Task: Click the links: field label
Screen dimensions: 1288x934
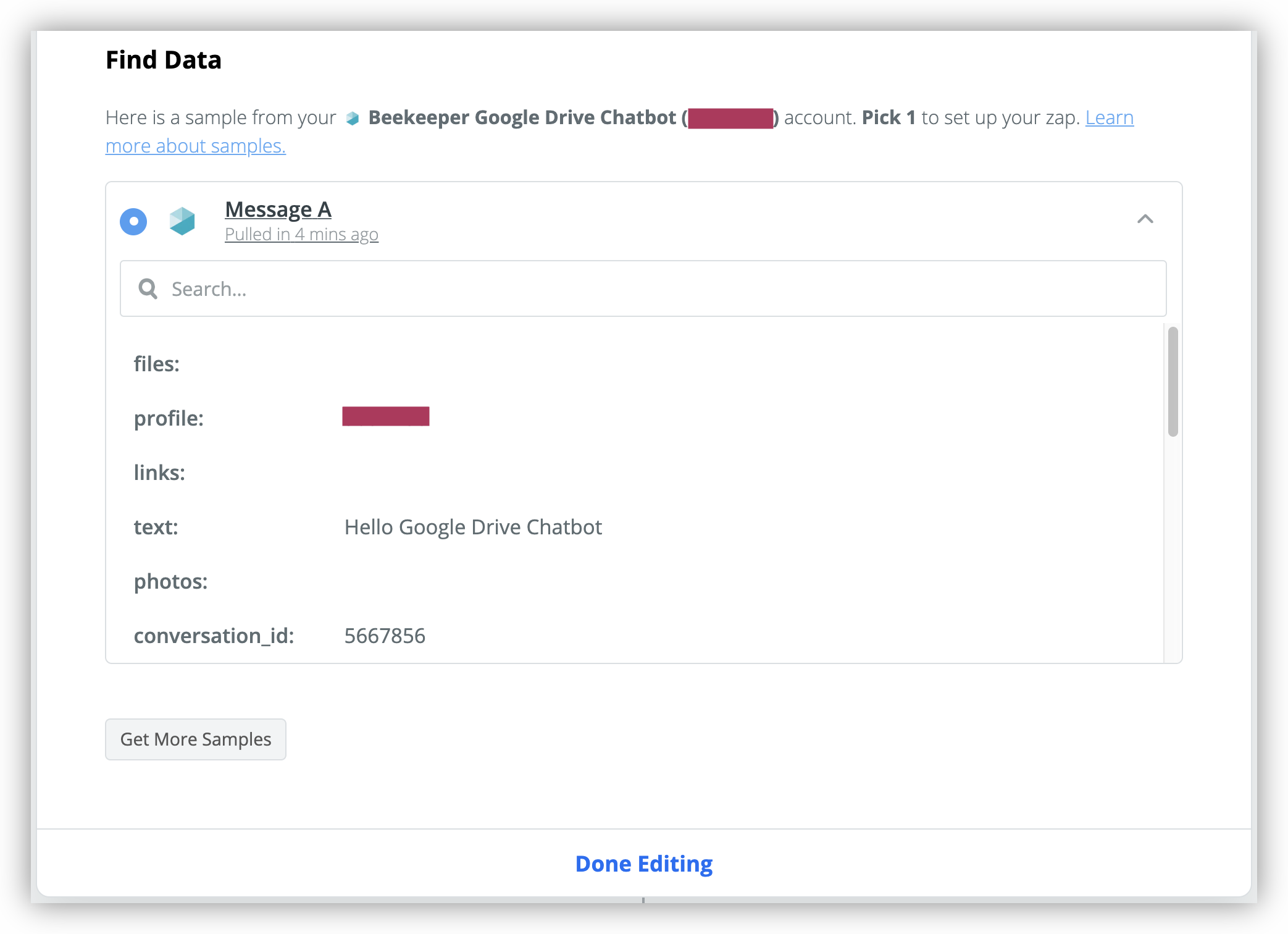Action: [x=159, y=473]
